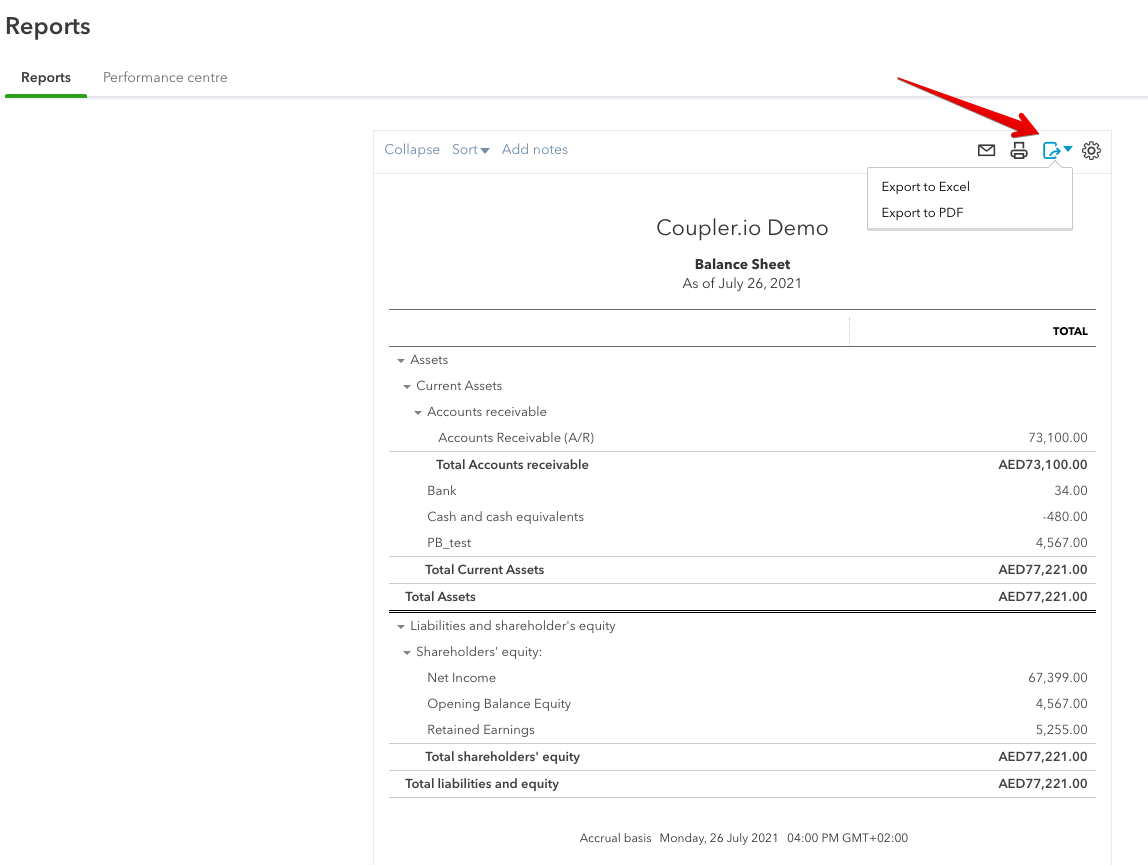Open the Net Income amount 67,399.00
The image size is (1148, 865).
(1058, 678)
